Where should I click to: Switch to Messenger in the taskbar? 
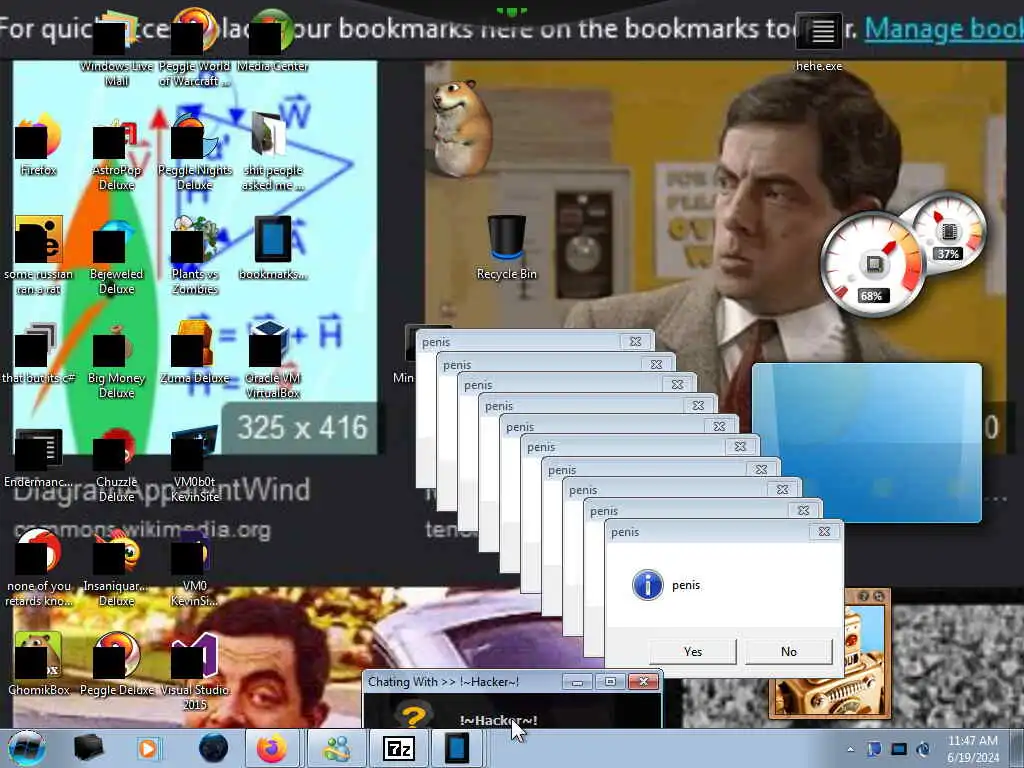click(336, 748)
